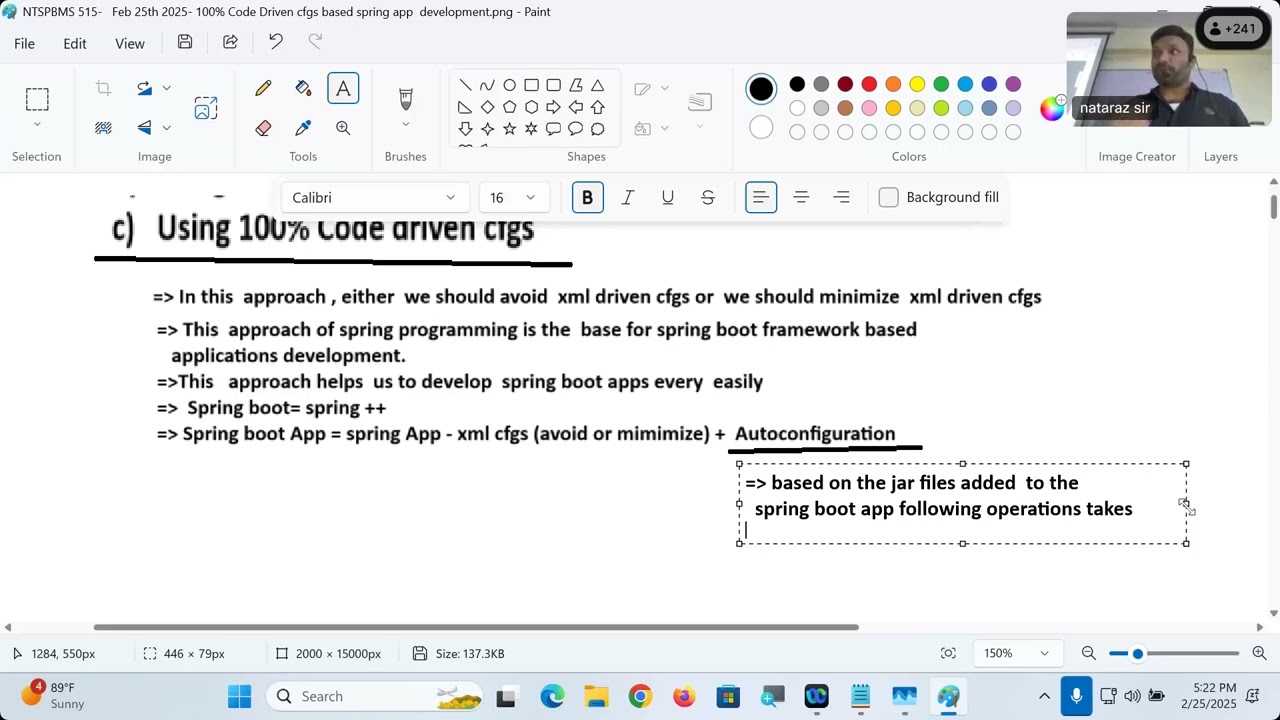The width and height of the screenshot is (1280, 720).
Task: Click the Image resize and skew icon
Action: (206, 108)
